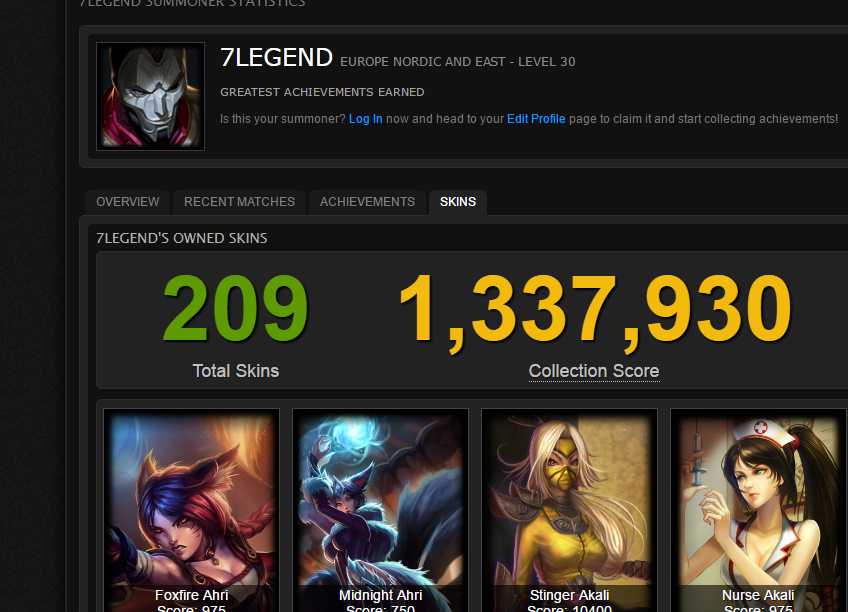848x612 pixels.
Task: Click the Total Skins label
Action: pyautogui.click(x=236, y=371)
